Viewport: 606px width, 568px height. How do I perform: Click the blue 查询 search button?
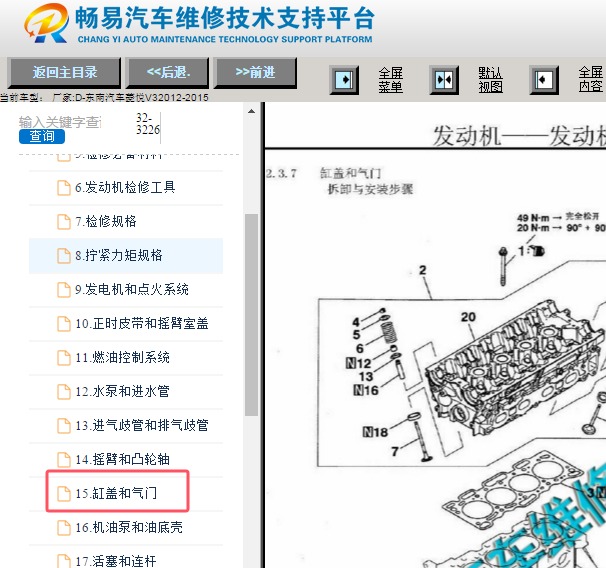42,136
